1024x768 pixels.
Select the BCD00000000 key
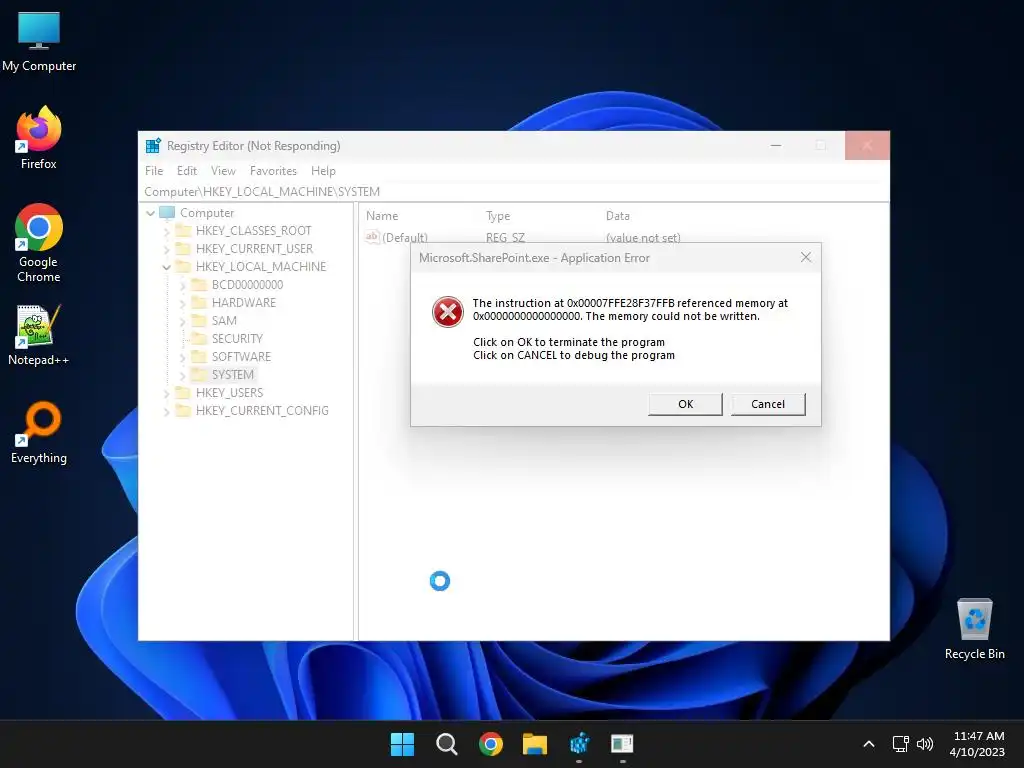coord(247,285)
